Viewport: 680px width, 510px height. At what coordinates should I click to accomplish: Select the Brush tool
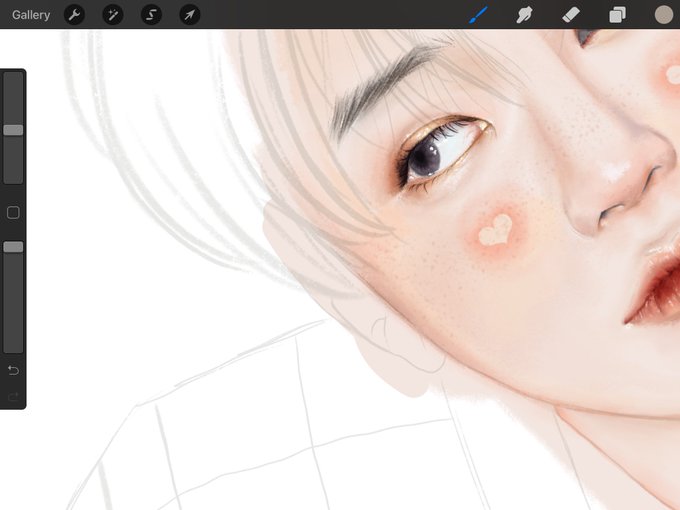tap(479, 15)
